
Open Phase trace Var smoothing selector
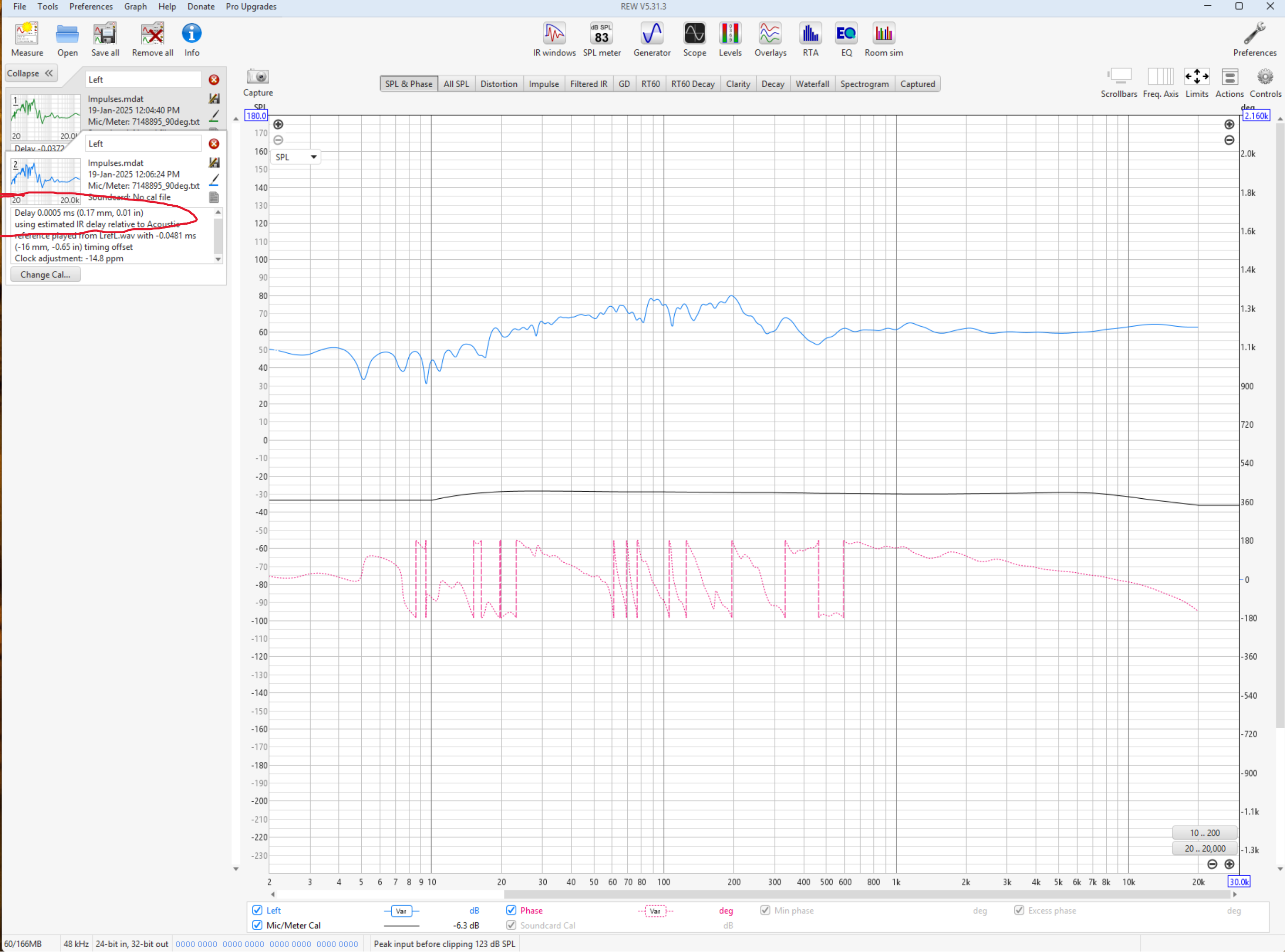(655, 910)
